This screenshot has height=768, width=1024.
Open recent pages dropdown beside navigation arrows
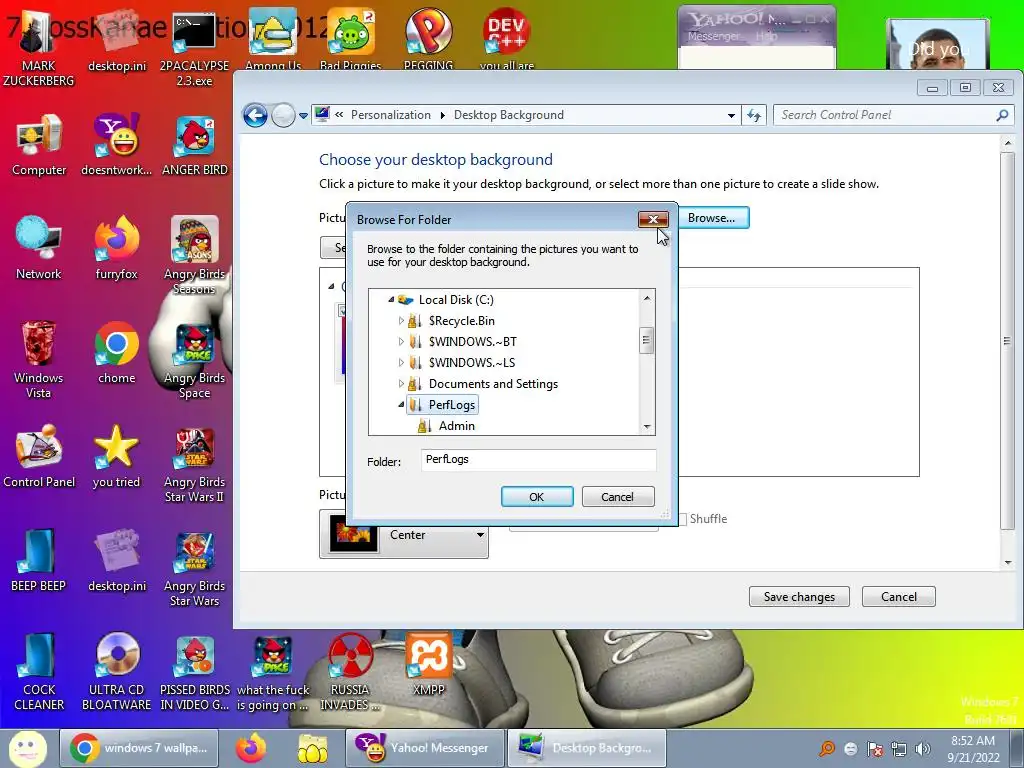[x=303, y=116]
